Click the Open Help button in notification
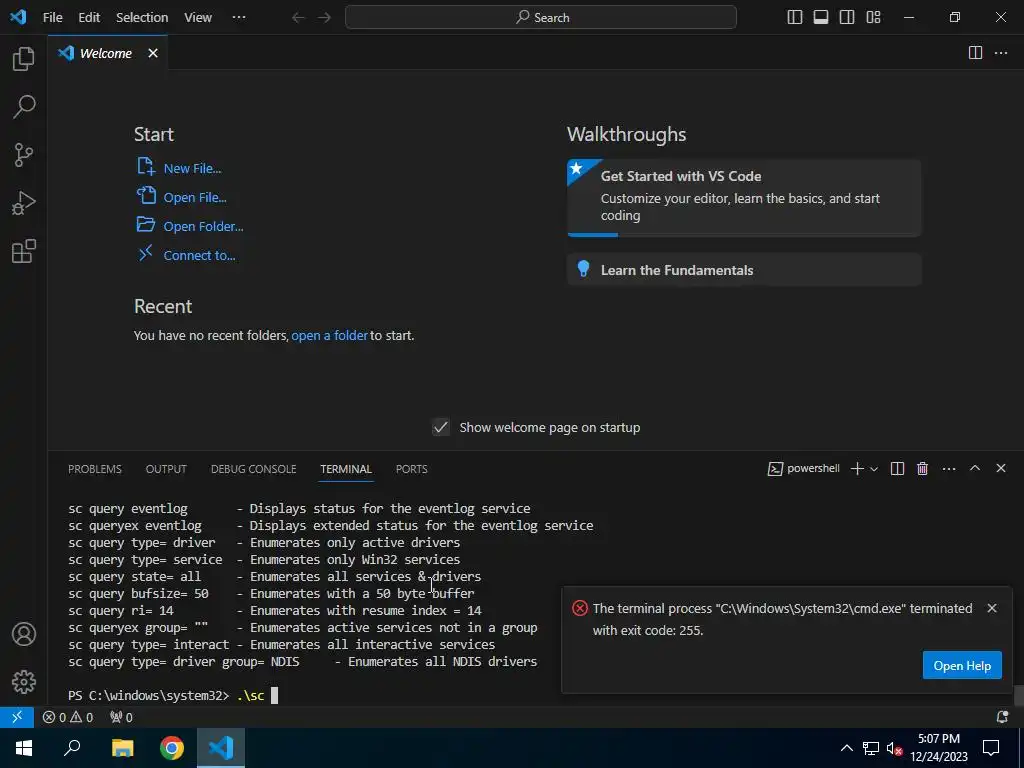 [962, 665]
